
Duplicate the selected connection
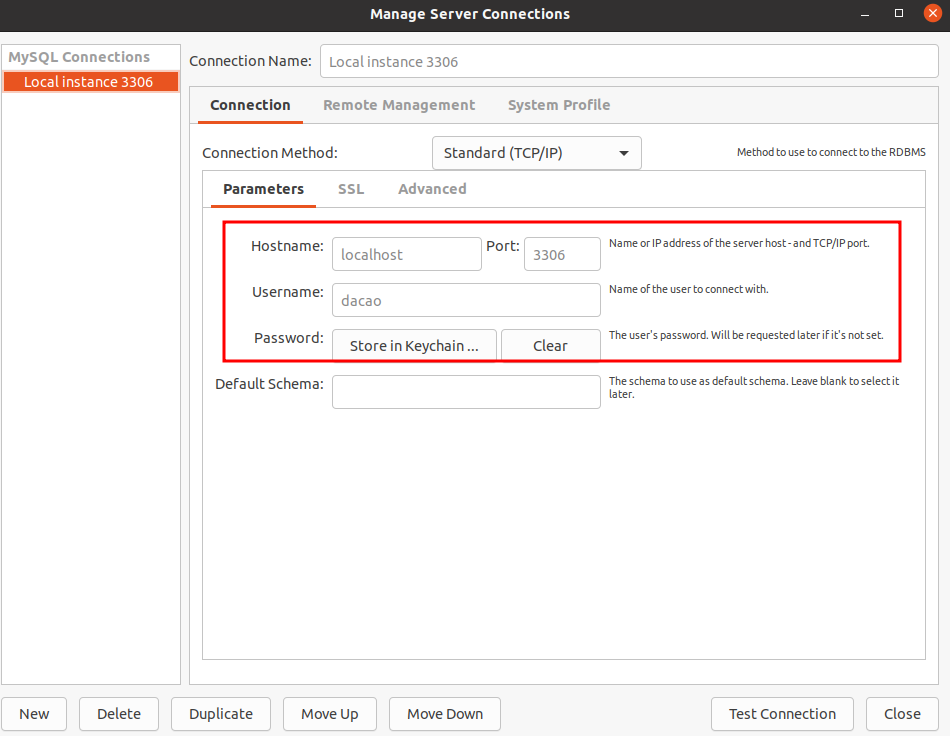pos(221,714)
